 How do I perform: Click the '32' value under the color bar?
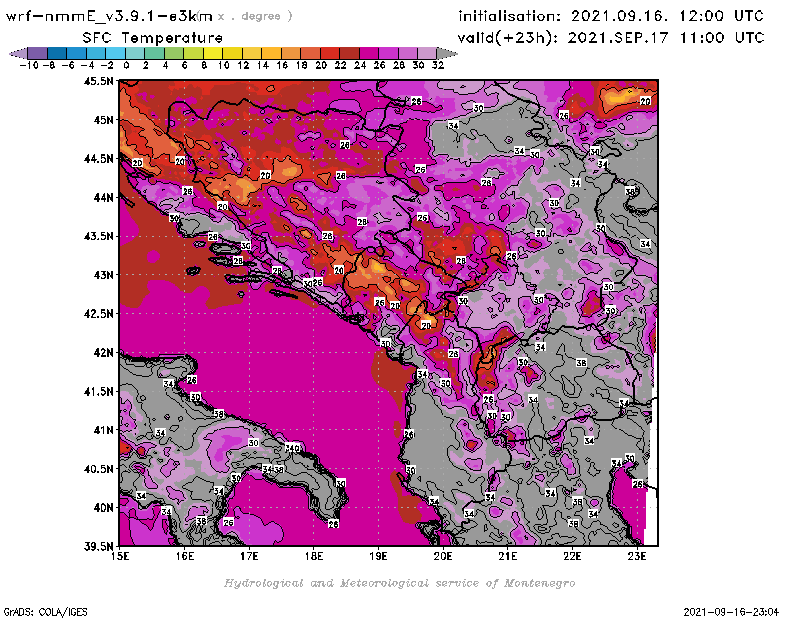tap(438, 65)
